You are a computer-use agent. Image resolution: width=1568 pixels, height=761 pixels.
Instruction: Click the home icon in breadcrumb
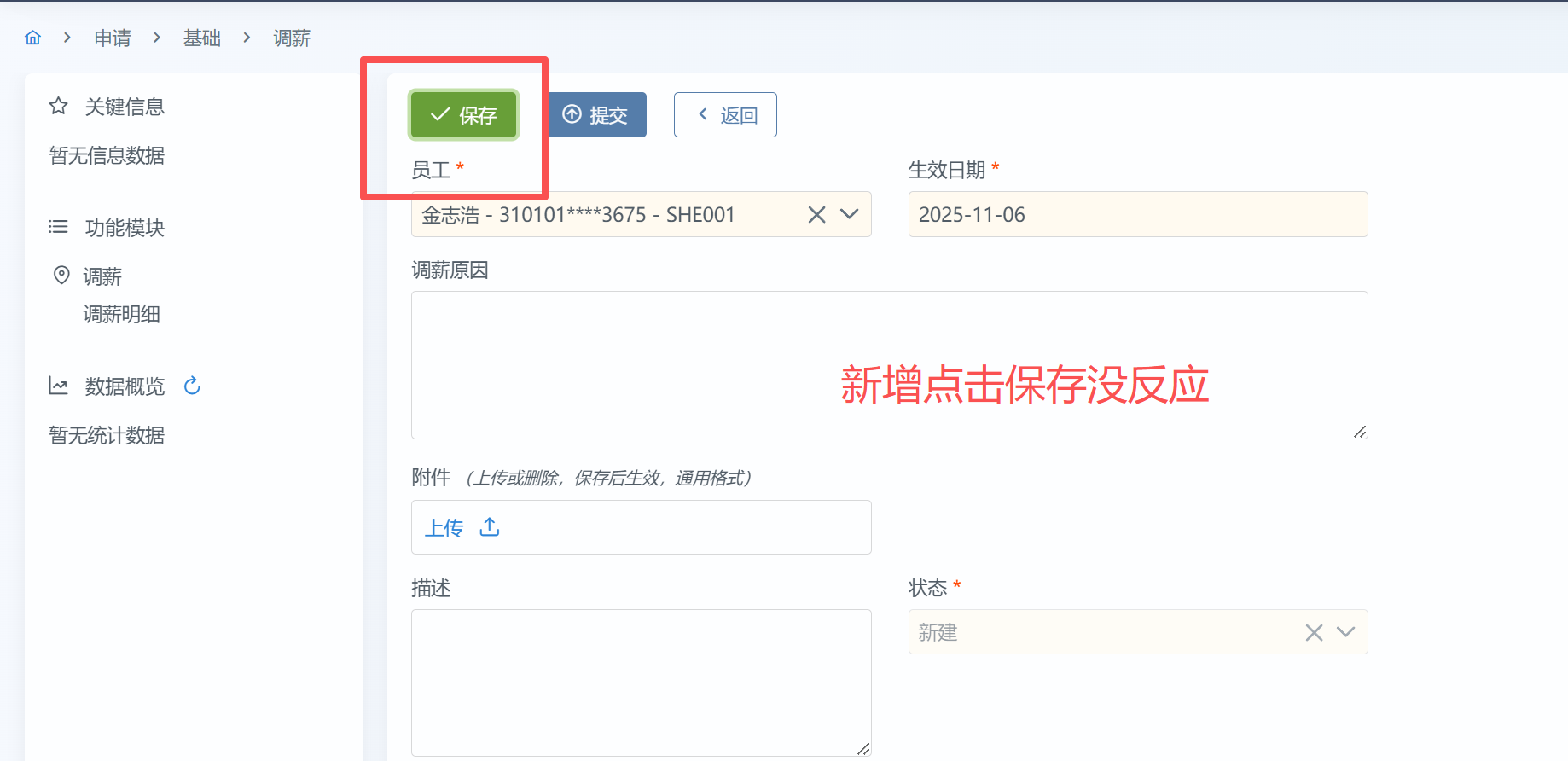coord(33,38)
